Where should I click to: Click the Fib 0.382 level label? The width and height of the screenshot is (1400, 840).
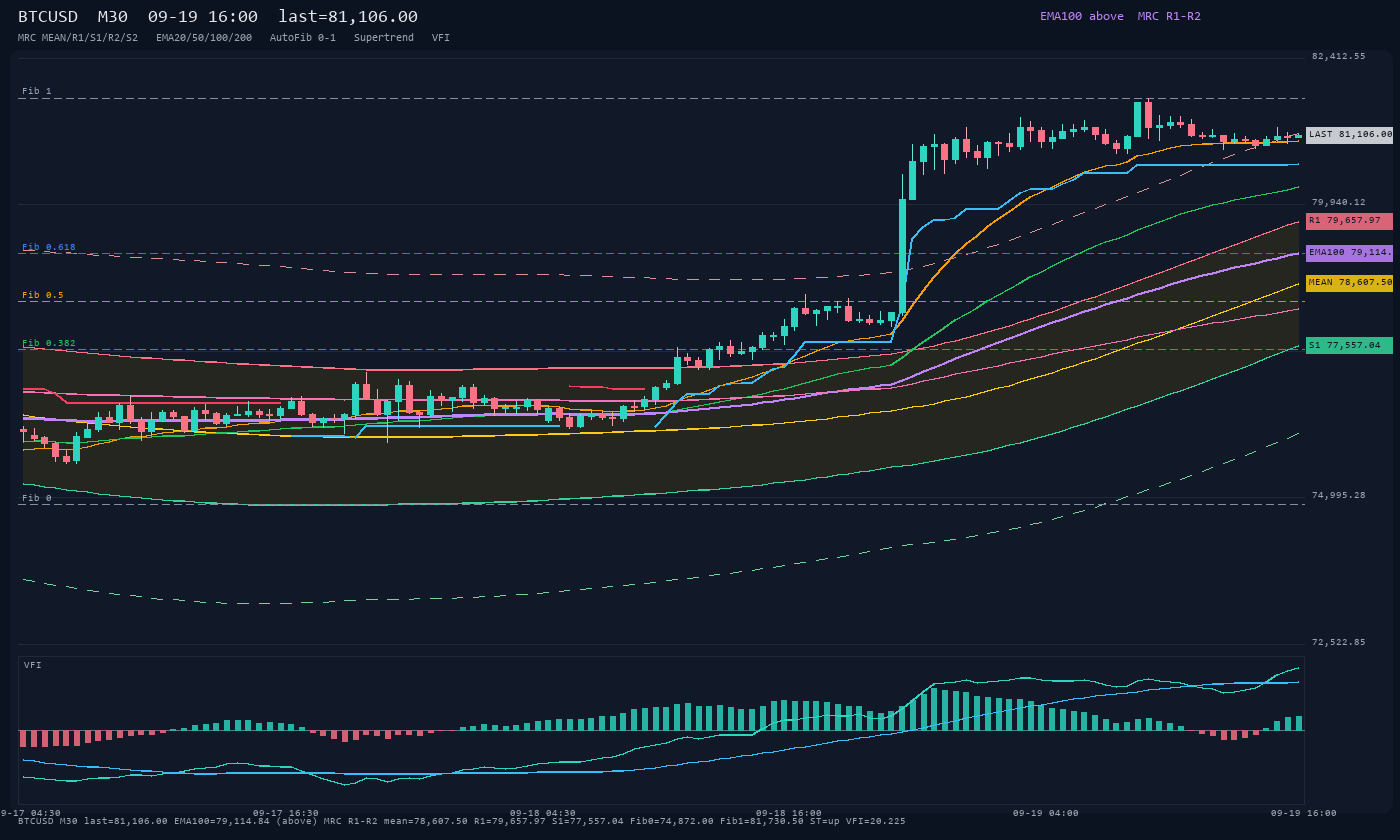pos(49,343)
